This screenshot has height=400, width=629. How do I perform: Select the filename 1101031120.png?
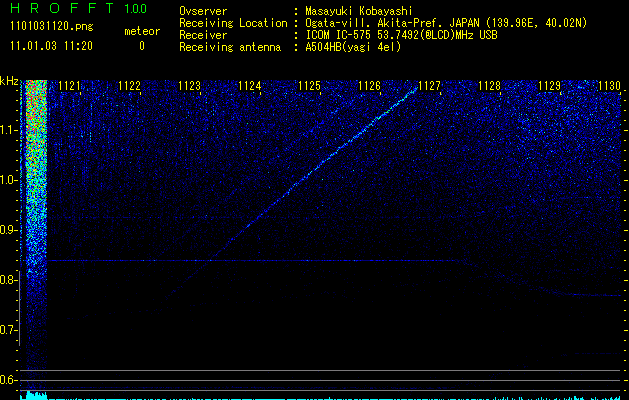click(x=52, y=26)
